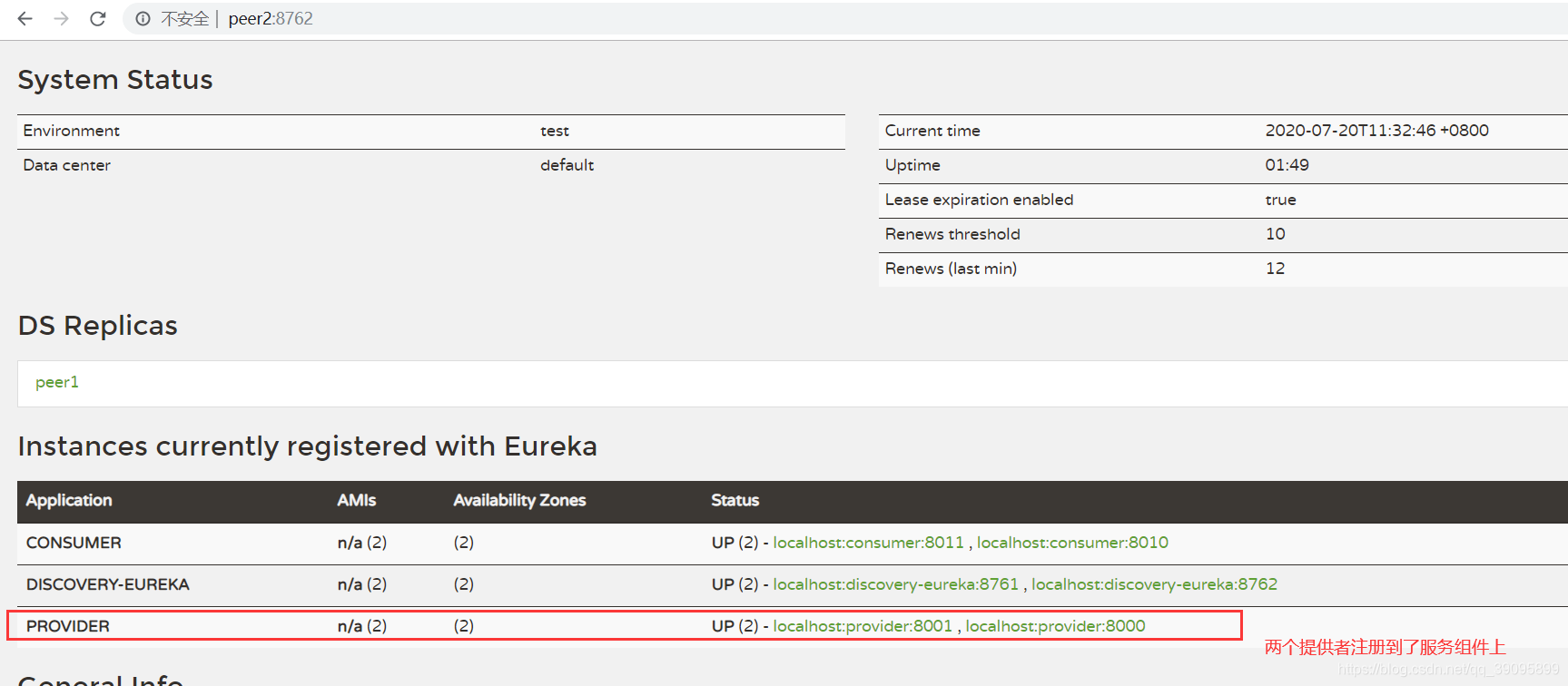Viewport: 1568px width, 686px height.
Task: Open the peer1 replica link
Action: [57, 382]
